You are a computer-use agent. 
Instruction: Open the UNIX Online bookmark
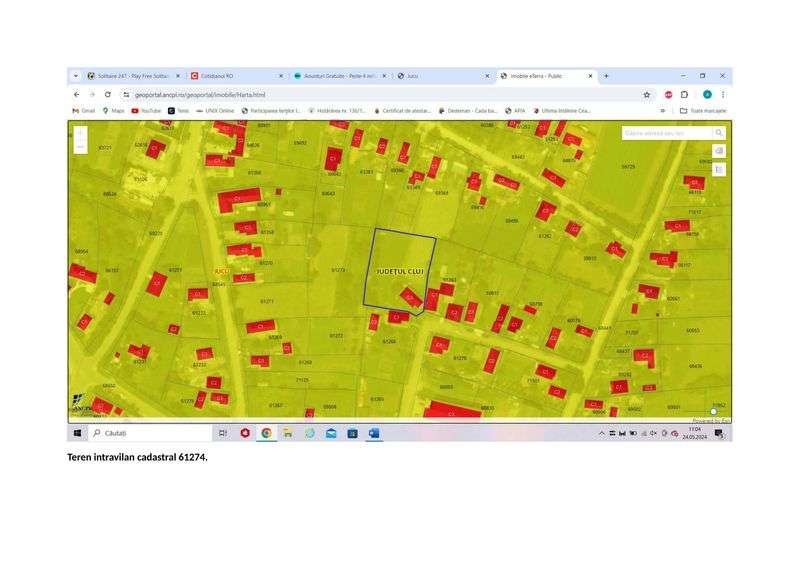click(215, 110)
